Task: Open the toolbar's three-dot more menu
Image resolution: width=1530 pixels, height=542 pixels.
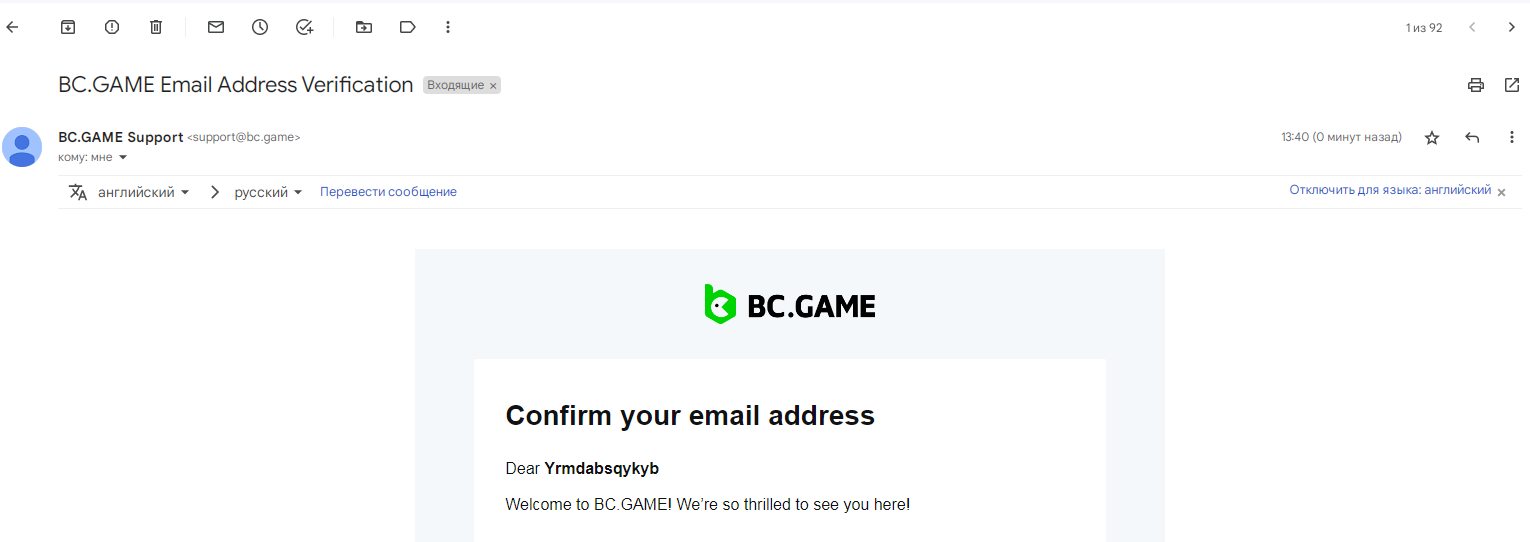Action: click(x=448, y=28)
